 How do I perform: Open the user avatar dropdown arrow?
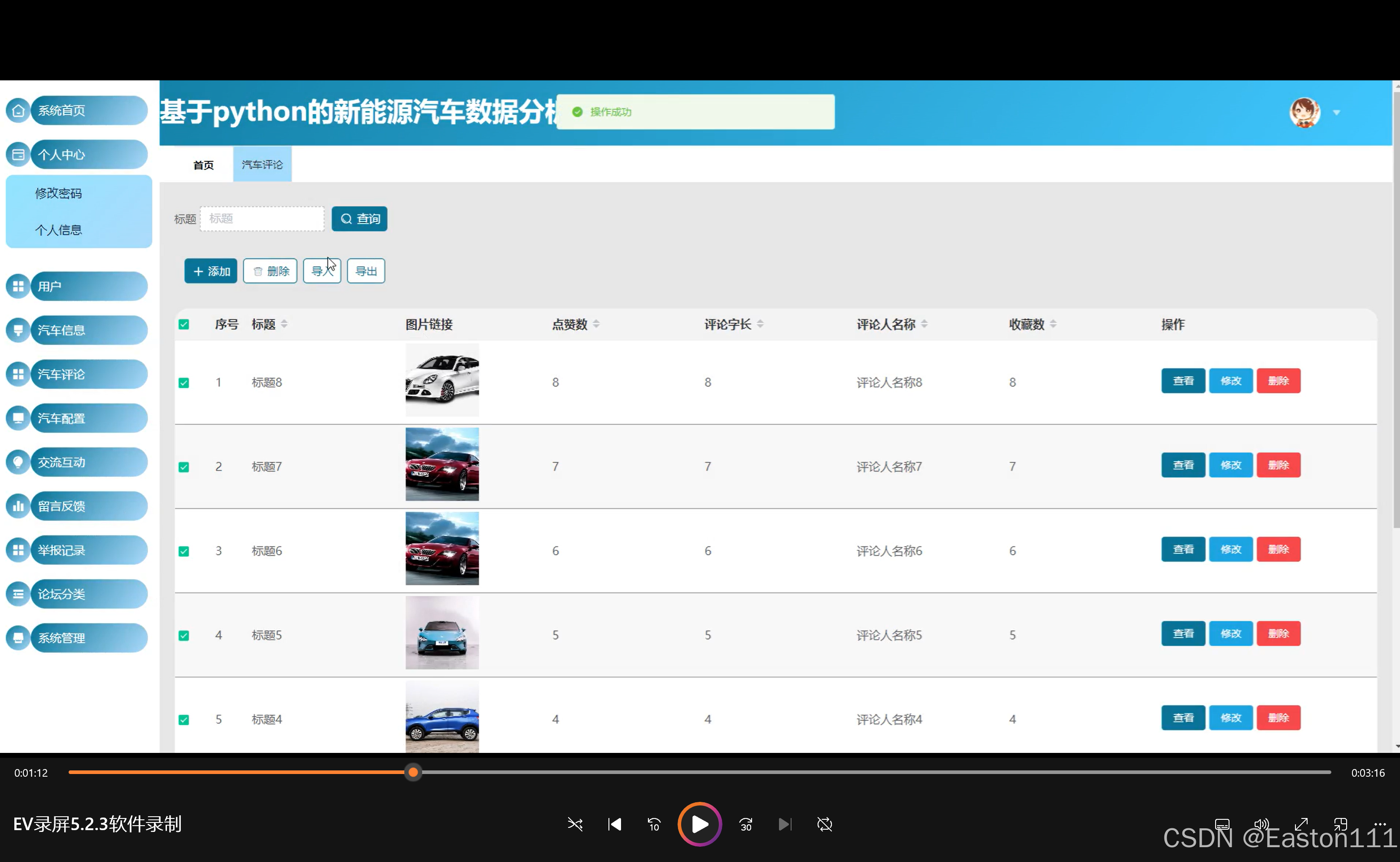click(1336, 113)
